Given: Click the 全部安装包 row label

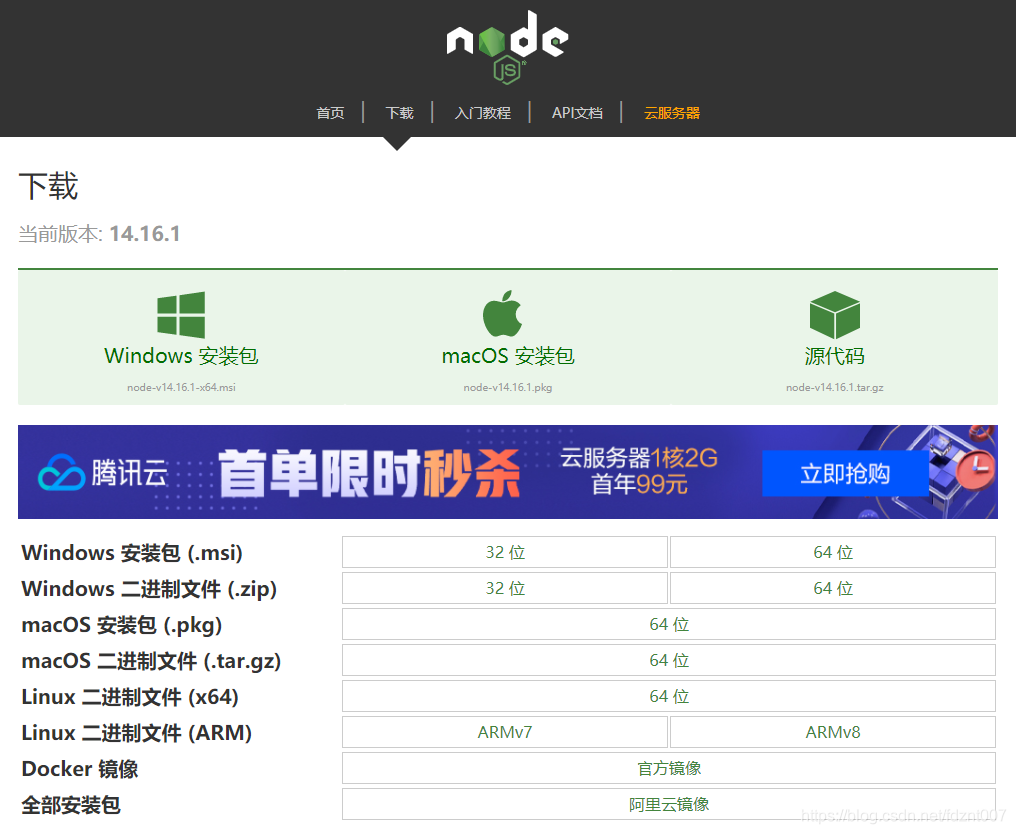Looking at the screenshot, I should 71,805.
